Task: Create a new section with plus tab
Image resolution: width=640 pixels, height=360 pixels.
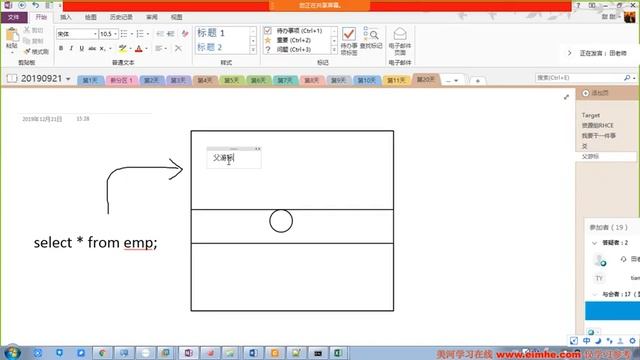Action: (x=478, y=81)
